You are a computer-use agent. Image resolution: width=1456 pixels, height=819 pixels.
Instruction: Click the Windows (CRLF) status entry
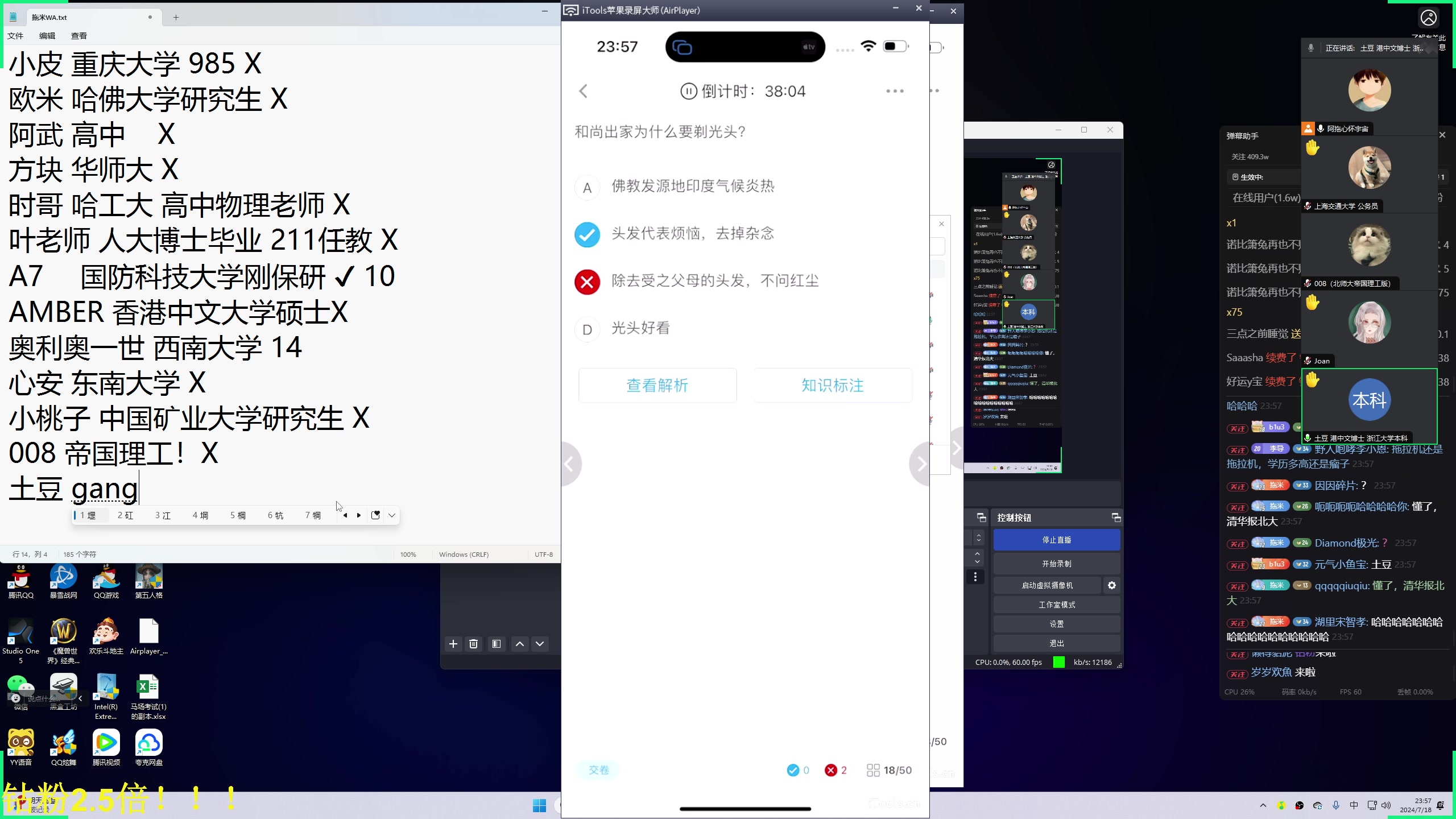click(464, 555)
